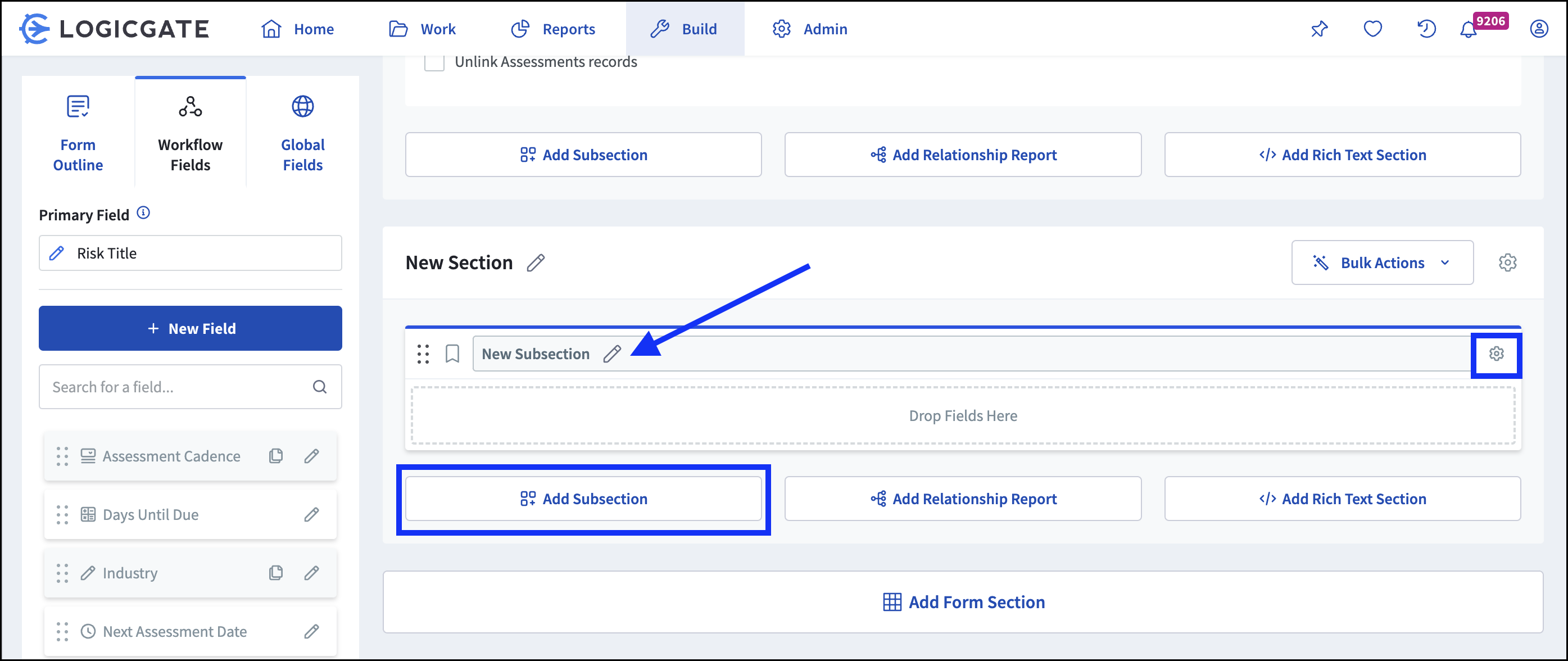Switch to Form Outline tab
This screenshot has height=661, width=1568.
click(78, 133)
